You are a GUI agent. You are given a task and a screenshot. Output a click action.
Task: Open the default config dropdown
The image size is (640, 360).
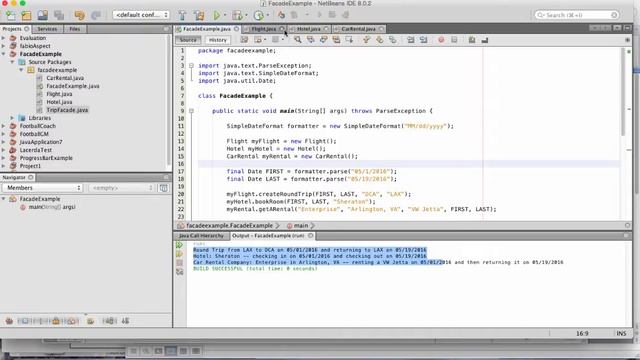141,15
